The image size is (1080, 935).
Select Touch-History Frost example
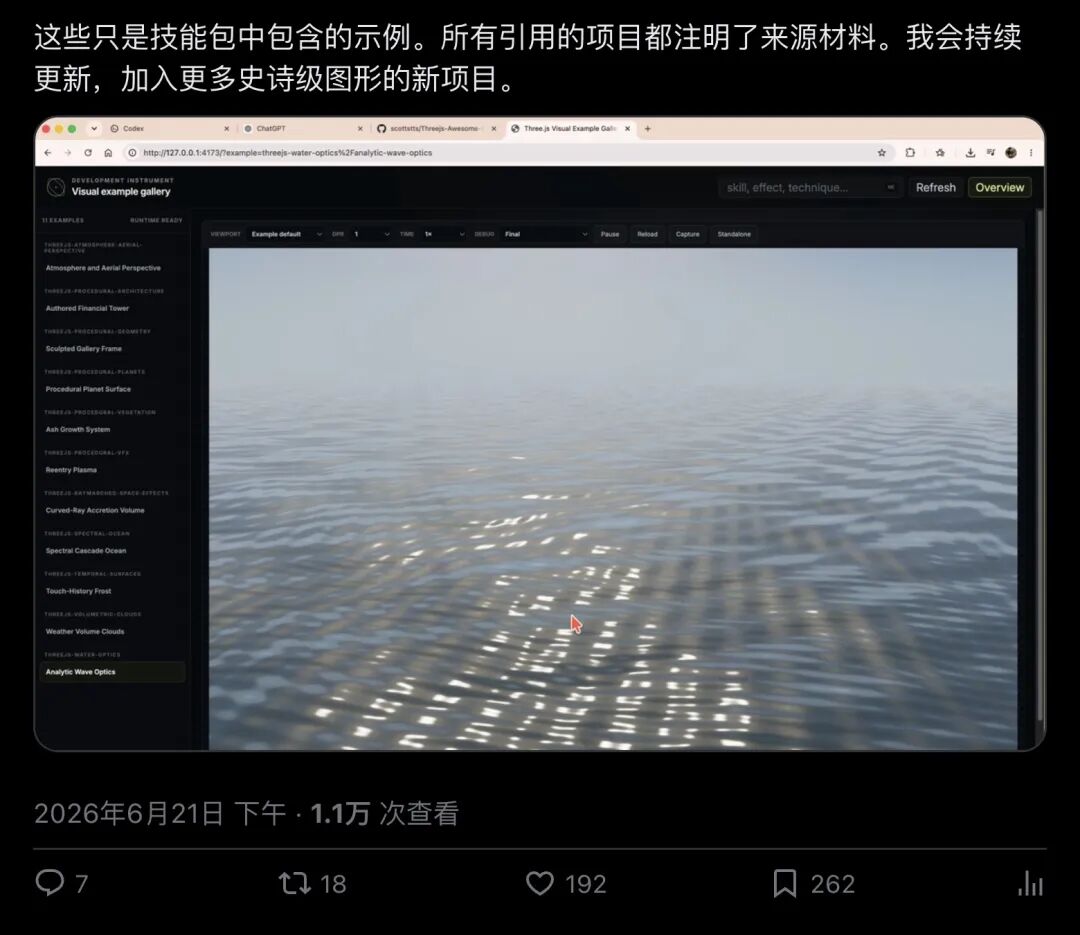pyautogui.click(x=112, y=591)
